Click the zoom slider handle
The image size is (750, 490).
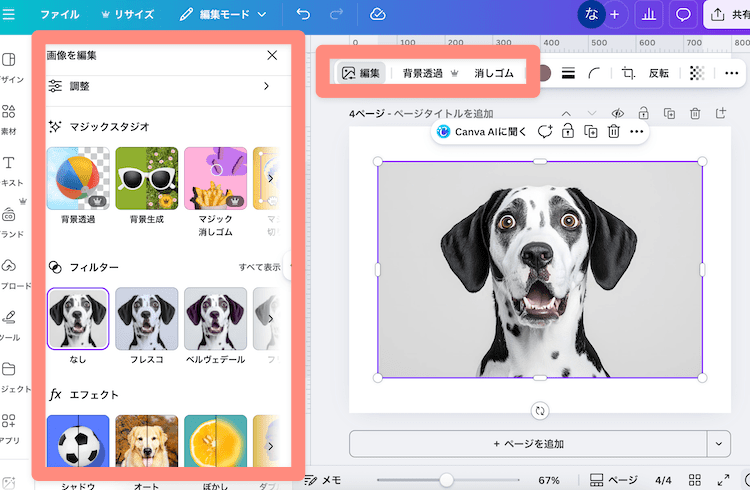point(446,480)
